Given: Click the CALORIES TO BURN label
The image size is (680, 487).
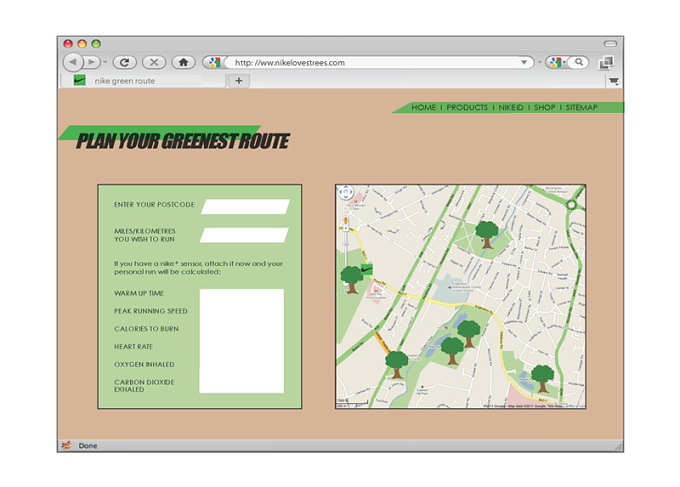Looking at the screenshot, I should click(146, 329).
